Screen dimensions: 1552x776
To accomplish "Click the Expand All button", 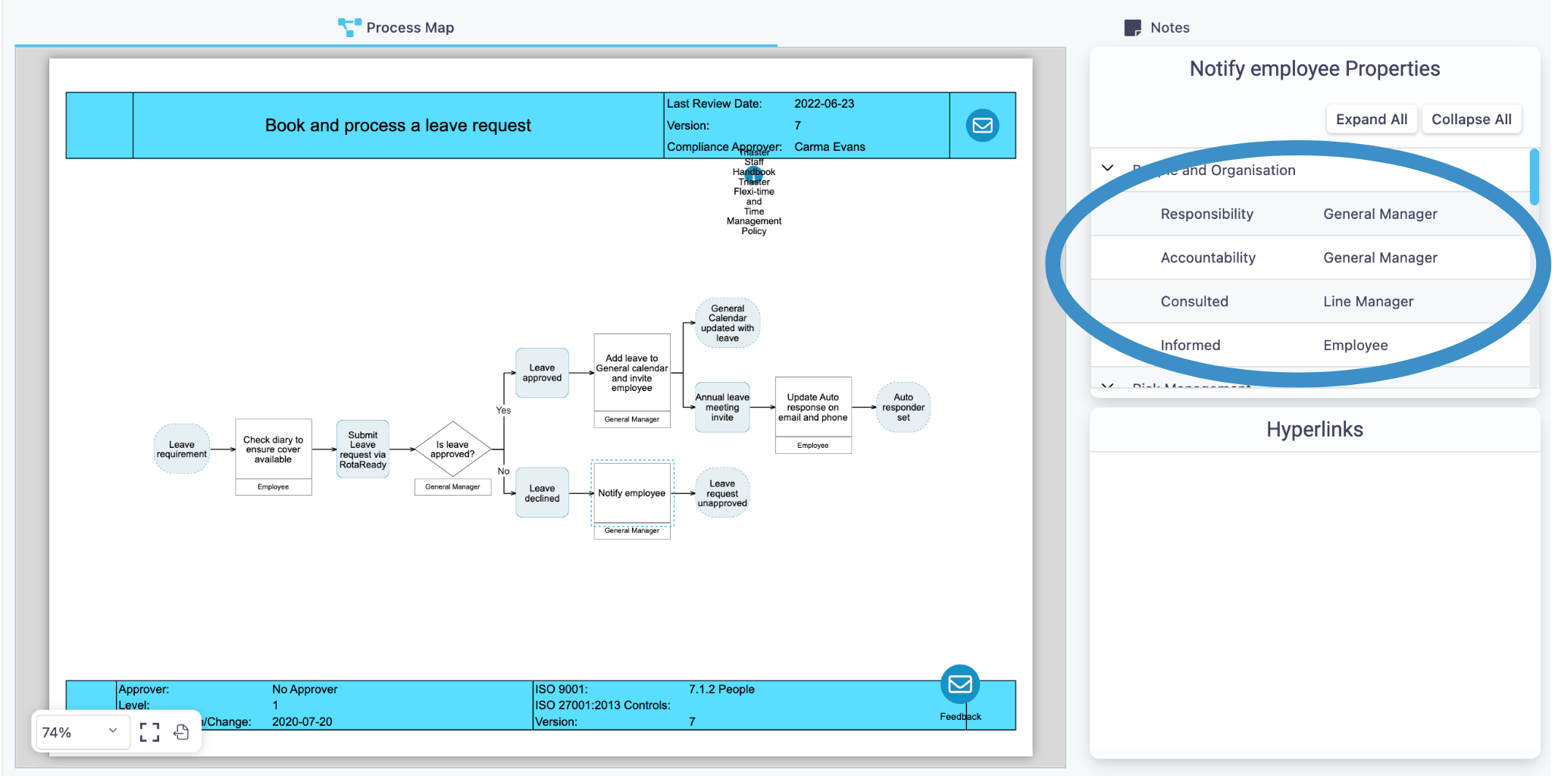I will (x=1371, y=118).
